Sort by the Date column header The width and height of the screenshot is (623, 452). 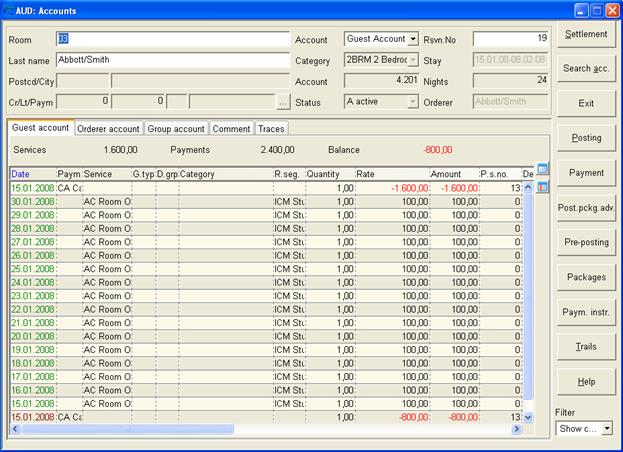click(33, 174)
